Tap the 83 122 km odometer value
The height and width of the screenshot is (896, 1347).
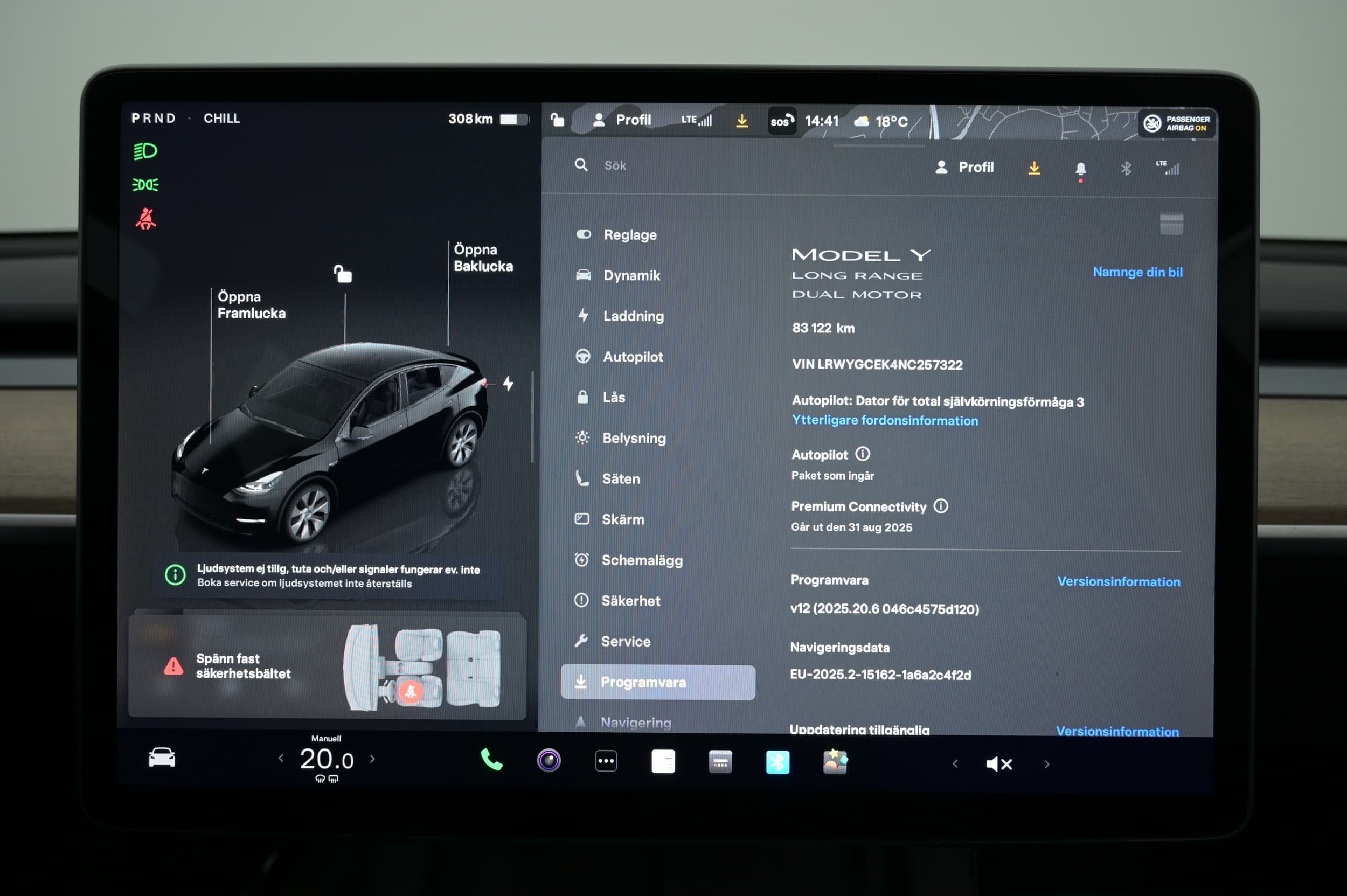pos(823,328)
